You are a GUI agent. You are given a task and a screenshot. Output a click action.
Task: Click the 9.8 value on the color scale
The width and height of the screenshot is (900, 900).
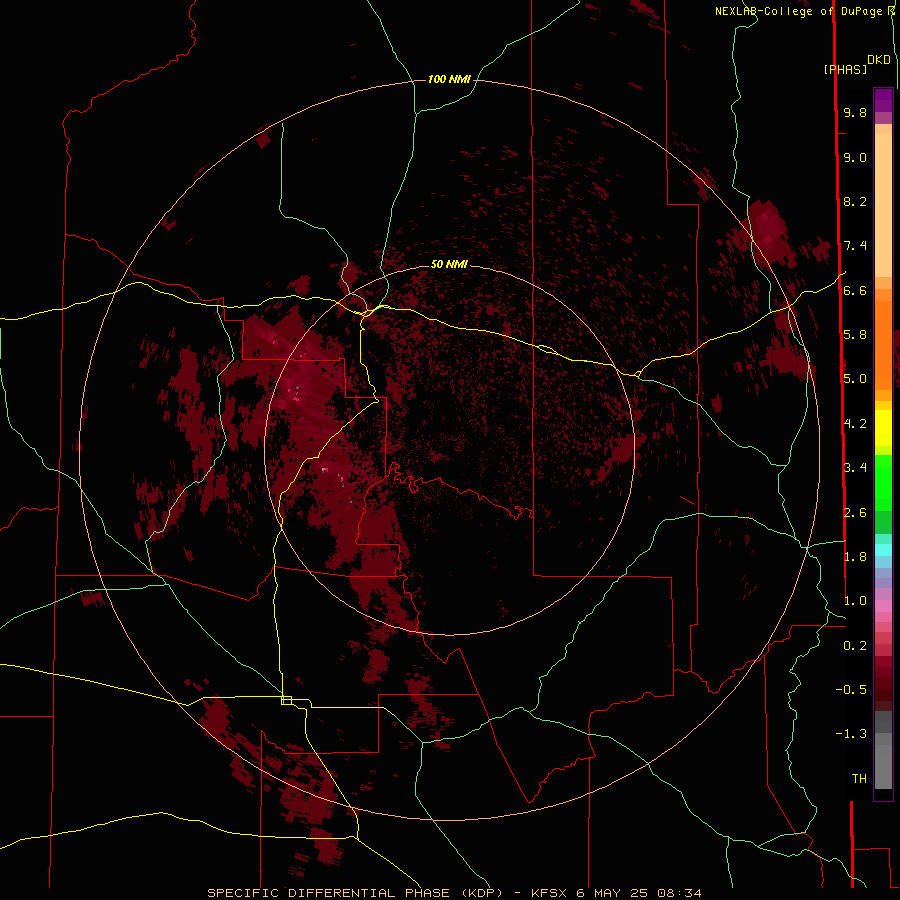click(x=855, y=112)
